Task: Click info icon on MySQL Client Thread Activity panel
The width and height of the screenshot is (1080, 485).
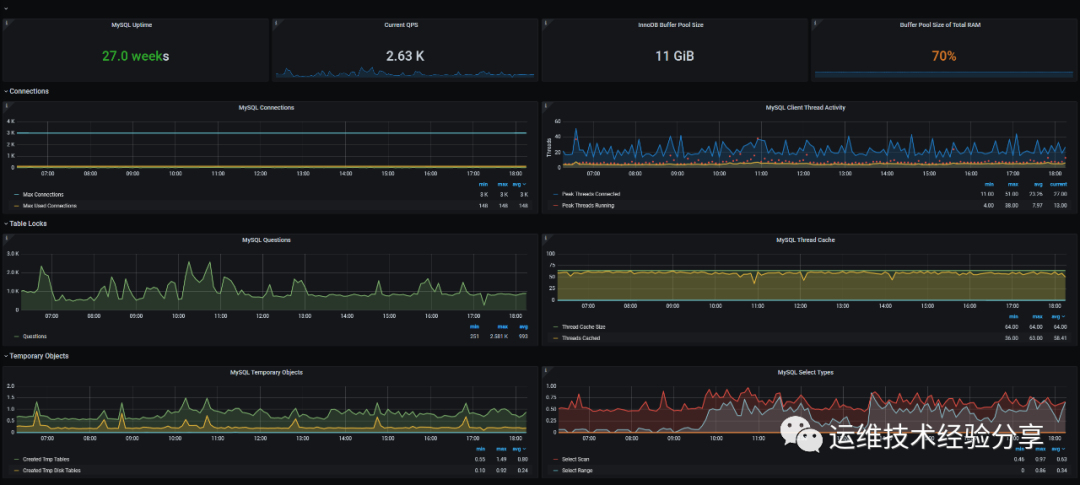Action: pyautogui.click(x=546, y=106)
